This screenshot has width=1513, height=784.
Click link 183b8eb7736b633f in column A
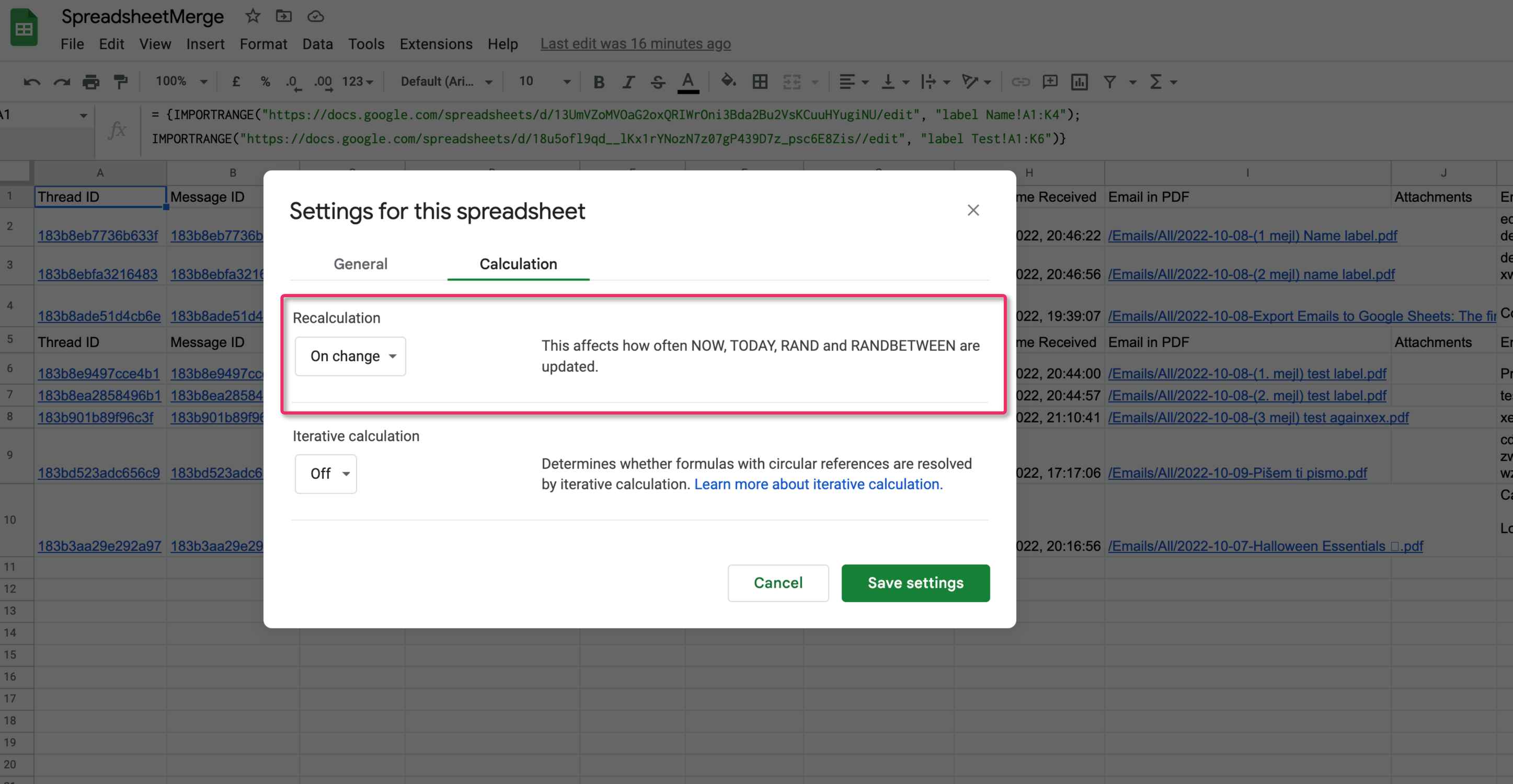pos(98,236)
